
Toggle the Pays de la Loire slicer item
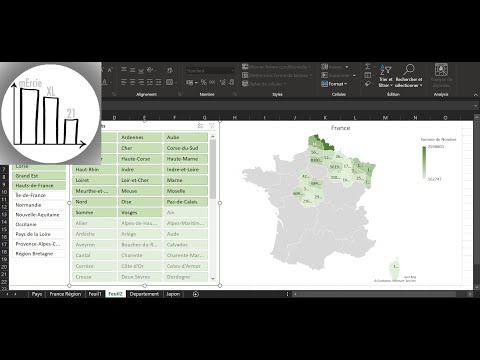tap(39, 234)
